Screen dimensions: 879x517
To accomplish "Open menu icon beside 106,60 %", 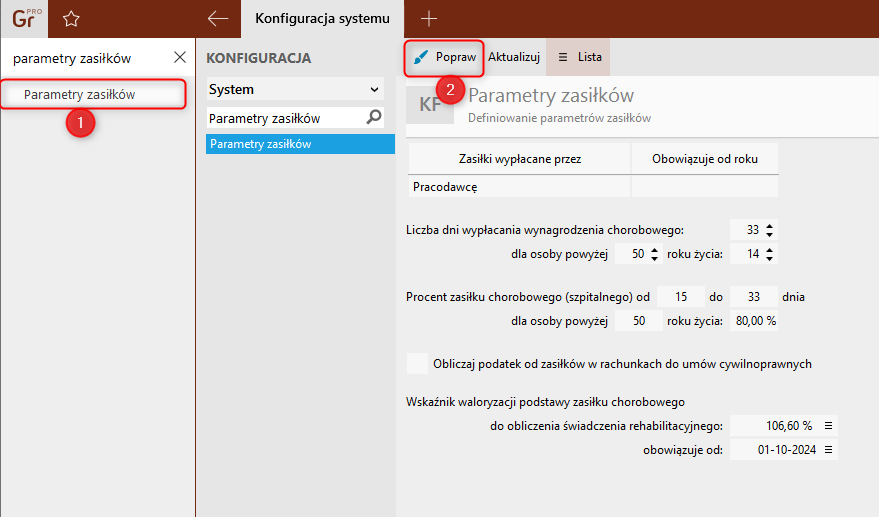I will 829,426.
